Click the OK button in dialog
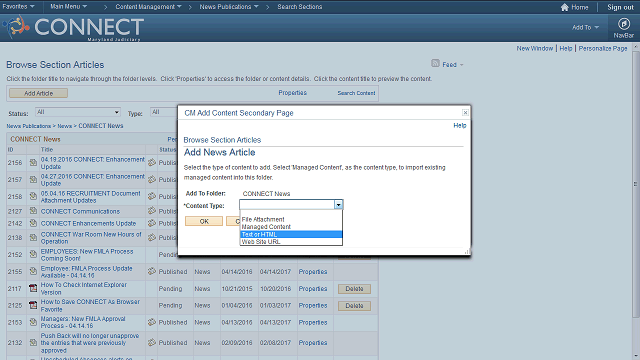The width and height of the screenshot is (640, 360). click(204, 221)
